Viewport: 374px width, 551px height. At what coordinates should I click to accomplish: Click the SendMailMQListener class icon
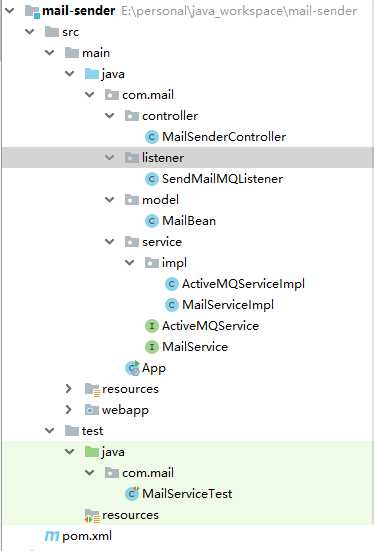[x=151, y=179]
